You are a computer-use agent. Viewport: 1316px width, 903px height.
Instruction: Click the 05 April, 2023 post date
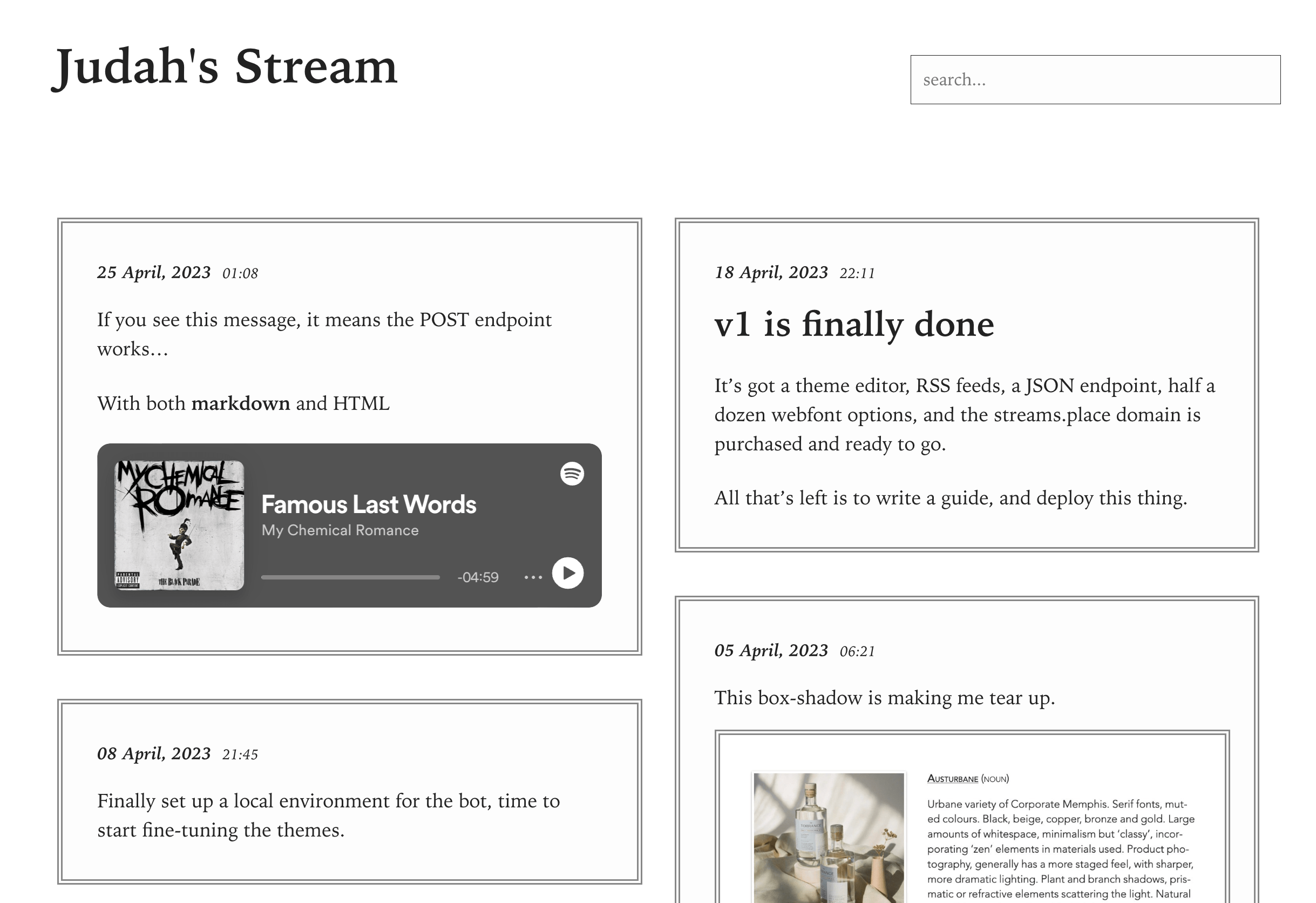click(x=771, y=650)
